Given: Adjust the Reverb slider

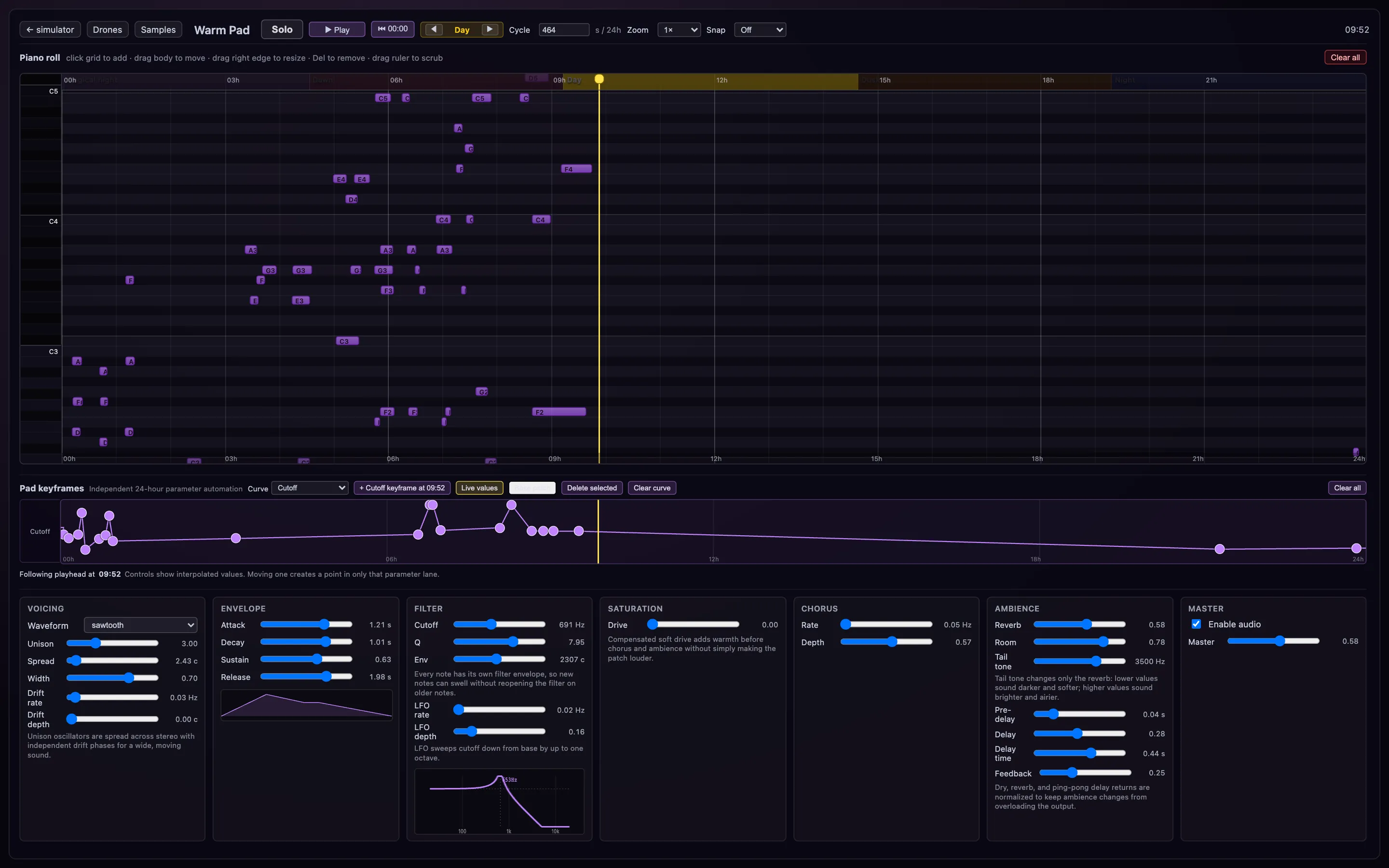Looking at the screenshot, I should pos(1080,624).
